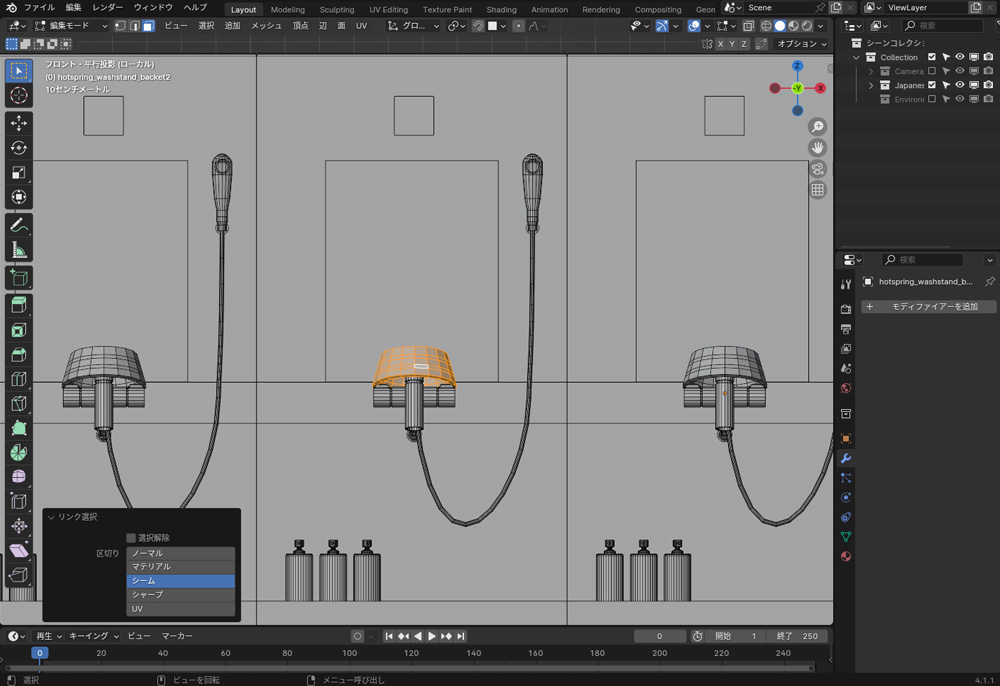Image resolution: width=1000 pixels, height=686 pixels.
Task: Toggle camera view with the camera gizmo
Action: (x=818, y=168)
